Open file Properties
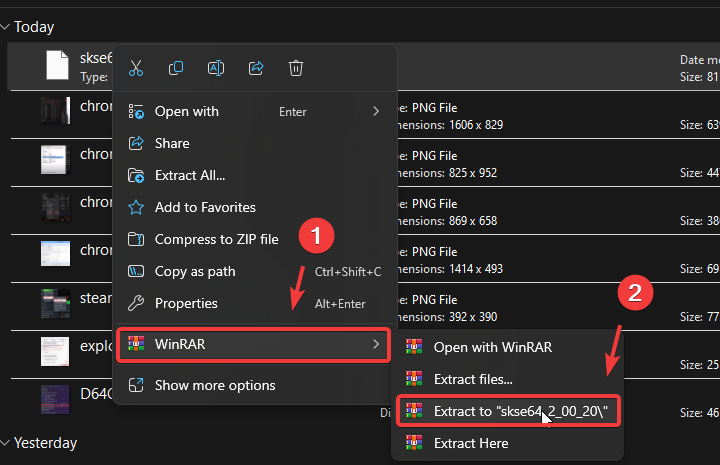Screen dimensions: 720x465 point(186,303)
